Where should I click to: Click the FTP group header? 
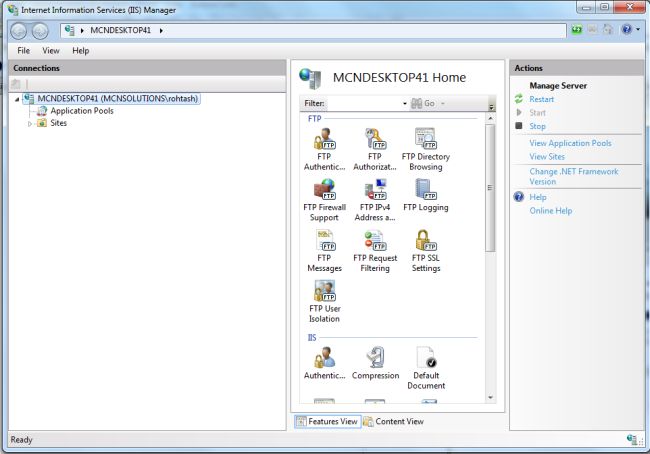coord(315,119)
